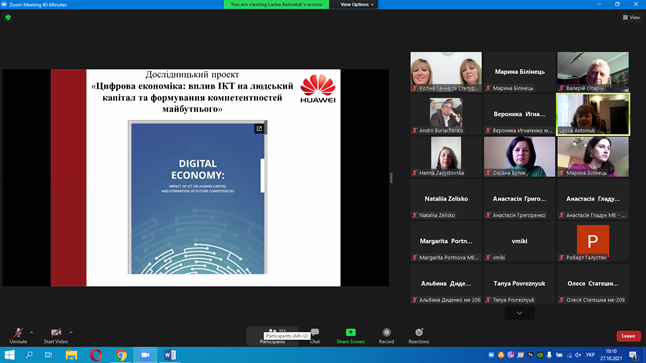
Task: Open Google Chrome from the taskbar
Action: pos(121,355)
